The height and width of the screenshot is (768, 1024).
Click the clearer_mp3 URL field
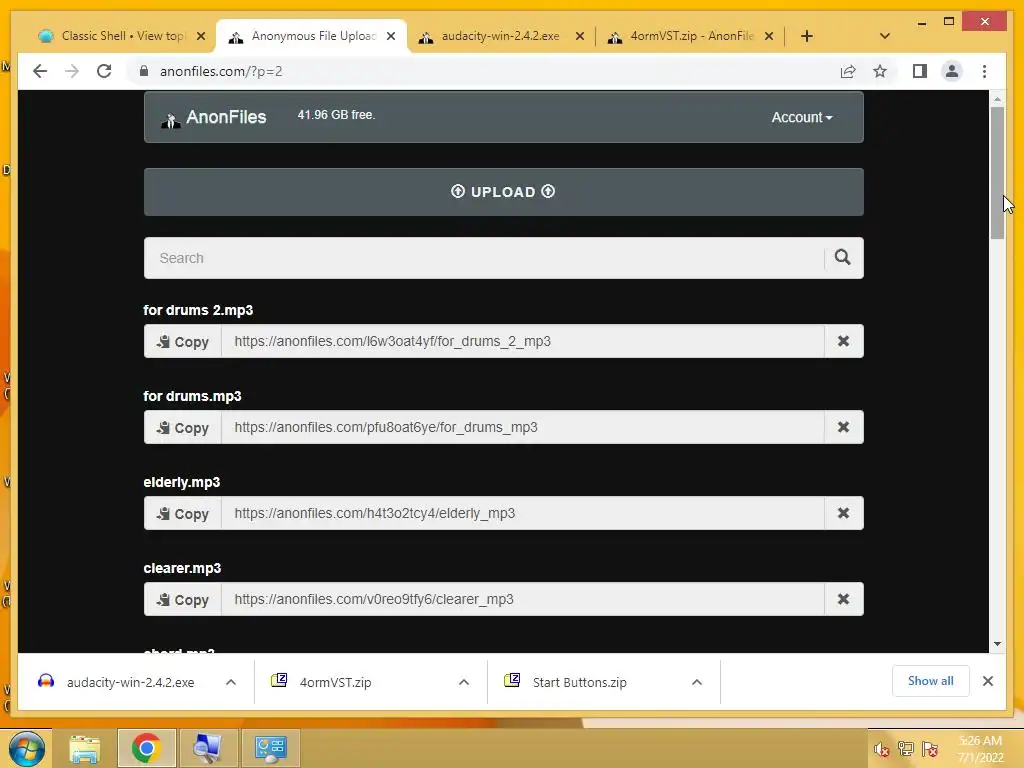pos(522,599)
